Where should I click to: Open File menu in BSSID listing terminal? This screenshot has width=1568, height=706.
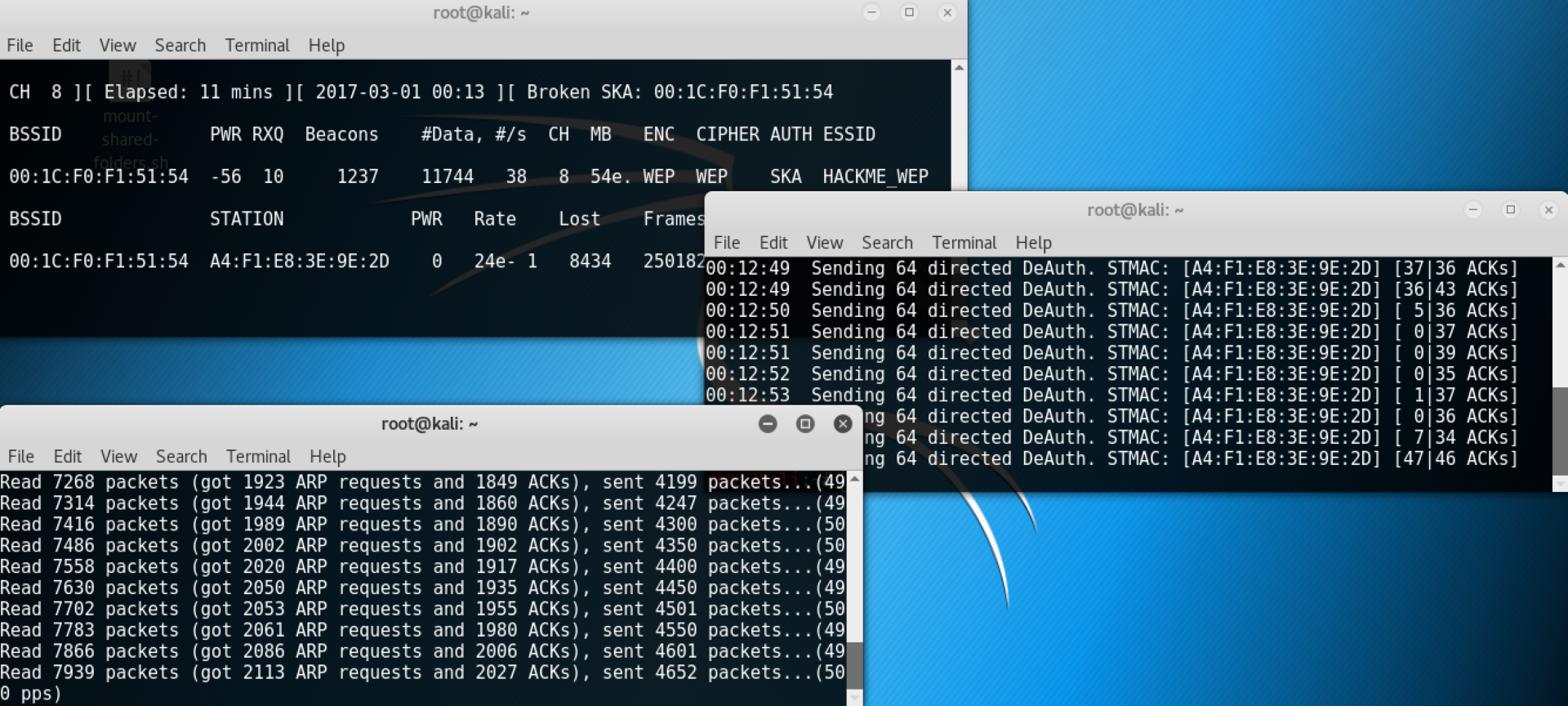coord(20,46)
